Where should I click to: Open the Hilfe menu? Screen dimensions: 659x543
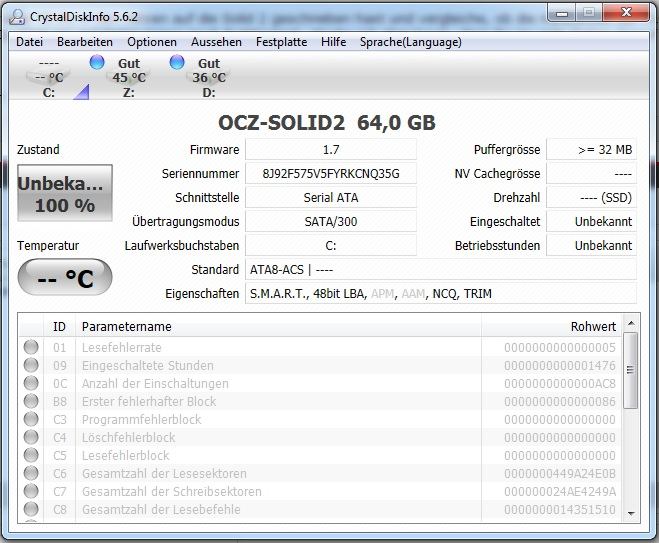[x=333, y=42]
